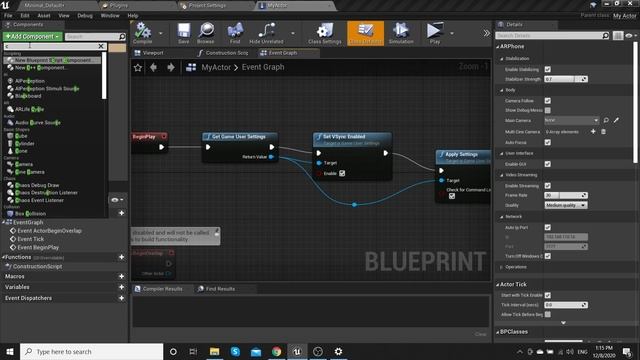Toggle Enable Streaming checkbox
Image resolution: width=640 pixels, height=360 pixels.
point(548,186)
